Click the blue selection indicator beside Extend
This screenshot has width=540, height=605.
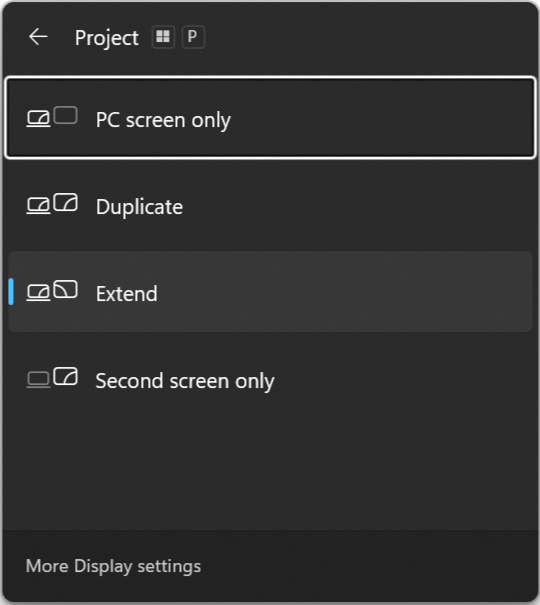click(11, 292)
